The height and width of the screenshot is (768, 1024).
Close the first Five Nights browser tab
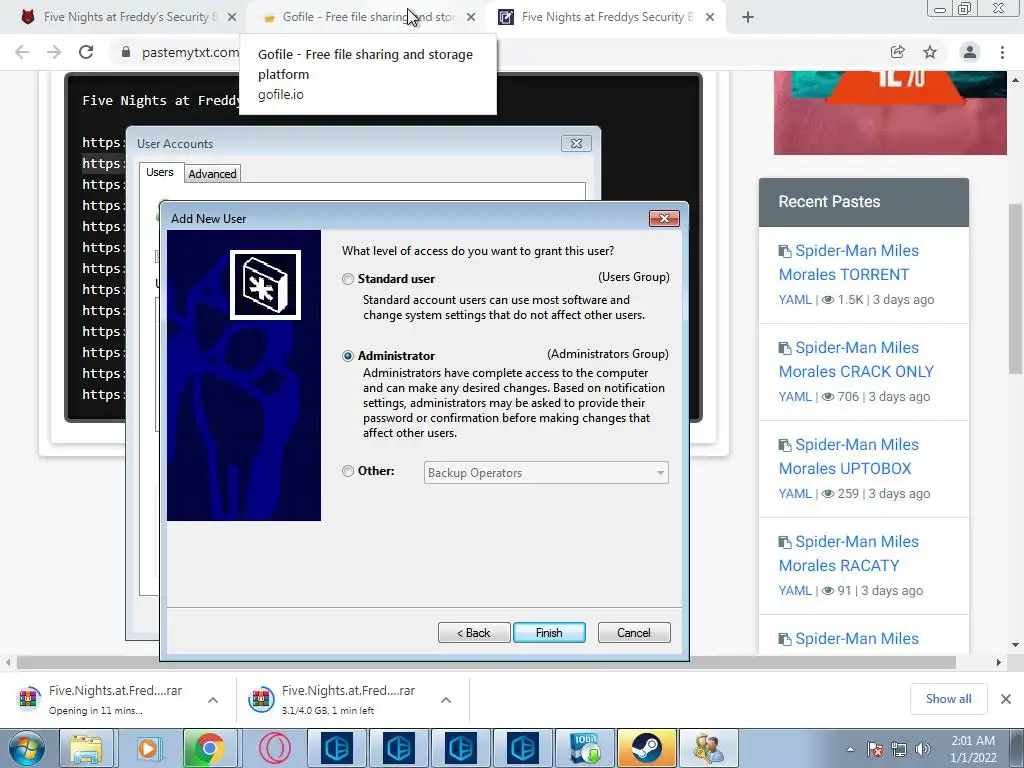point(232,18)
